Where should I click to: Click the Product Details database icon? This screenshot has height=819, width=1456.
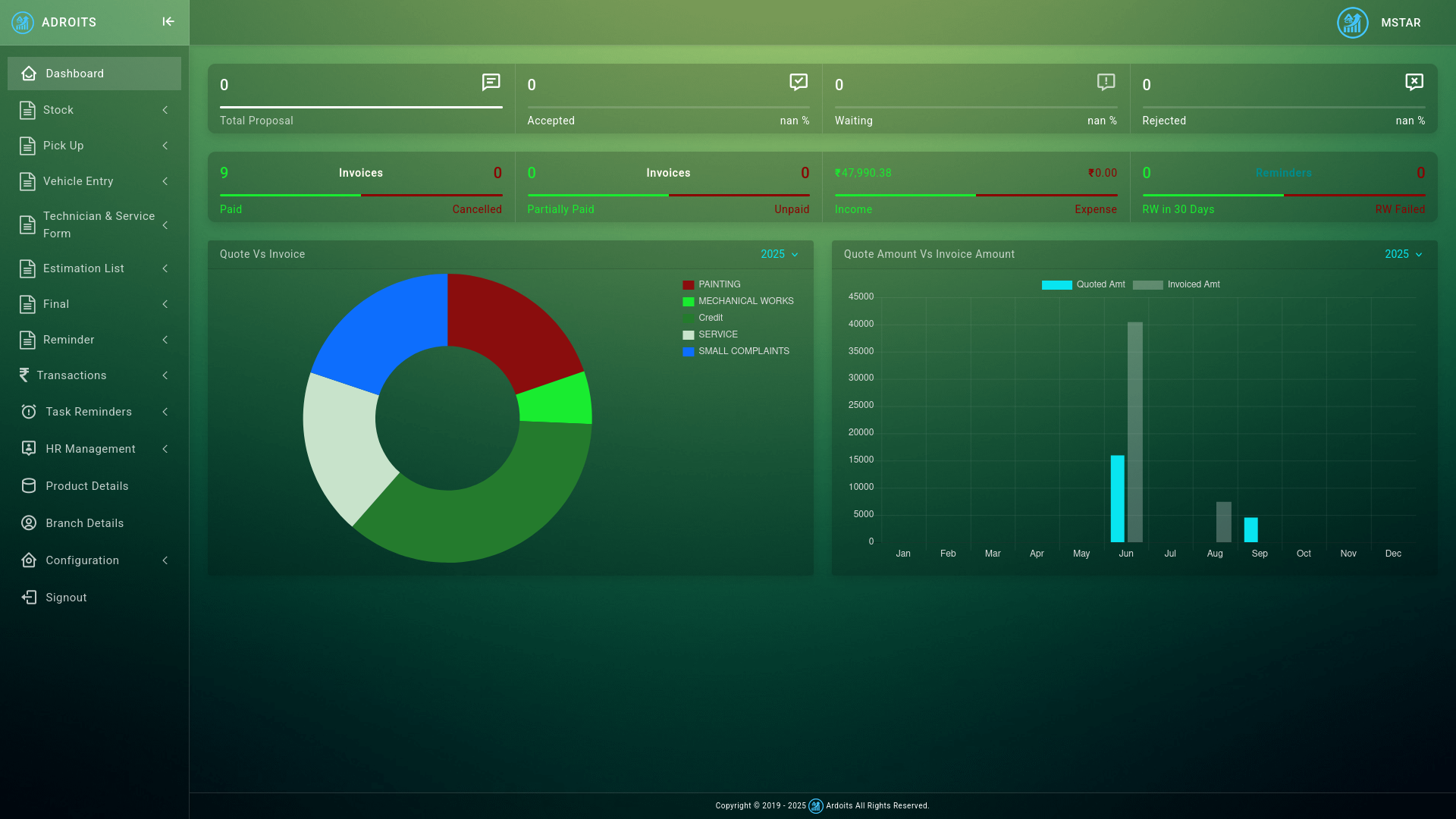pyautogui.click(x=29, y=486)
